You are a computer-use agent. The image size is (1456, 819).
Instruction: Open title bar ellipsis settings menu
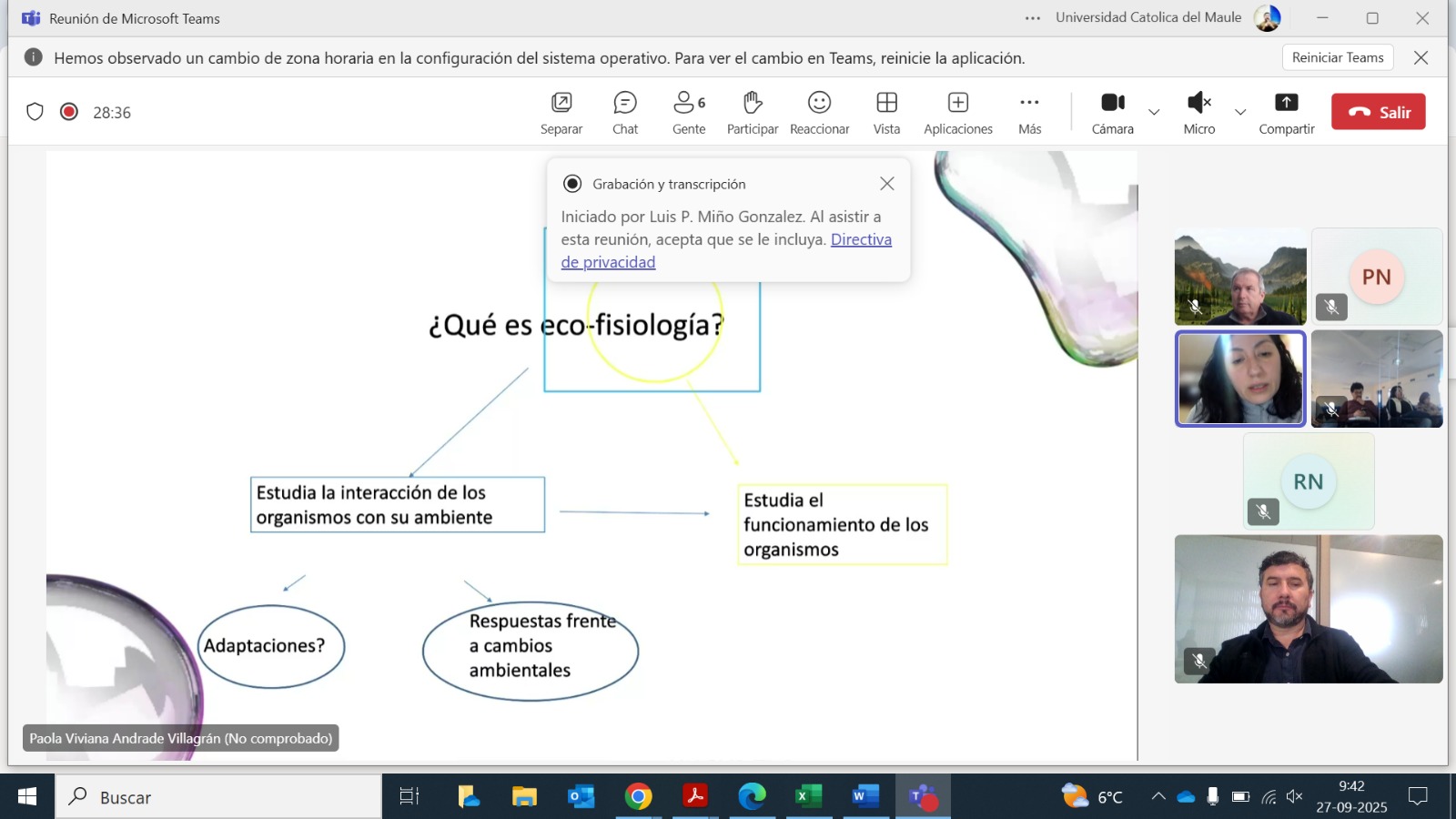click(x=1033, y=18)
